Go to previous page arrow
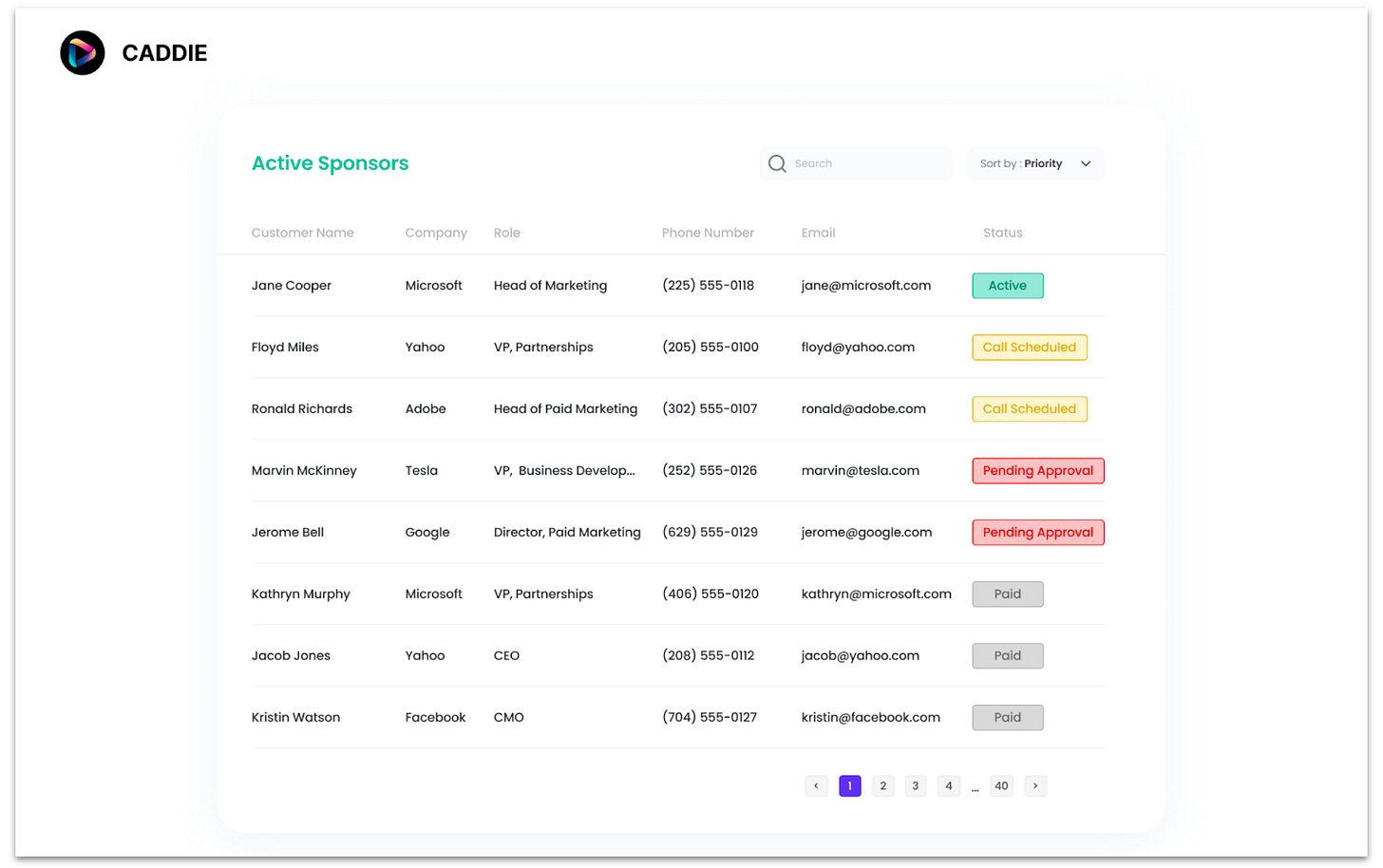1383x868 pixels. pos(816,786)
